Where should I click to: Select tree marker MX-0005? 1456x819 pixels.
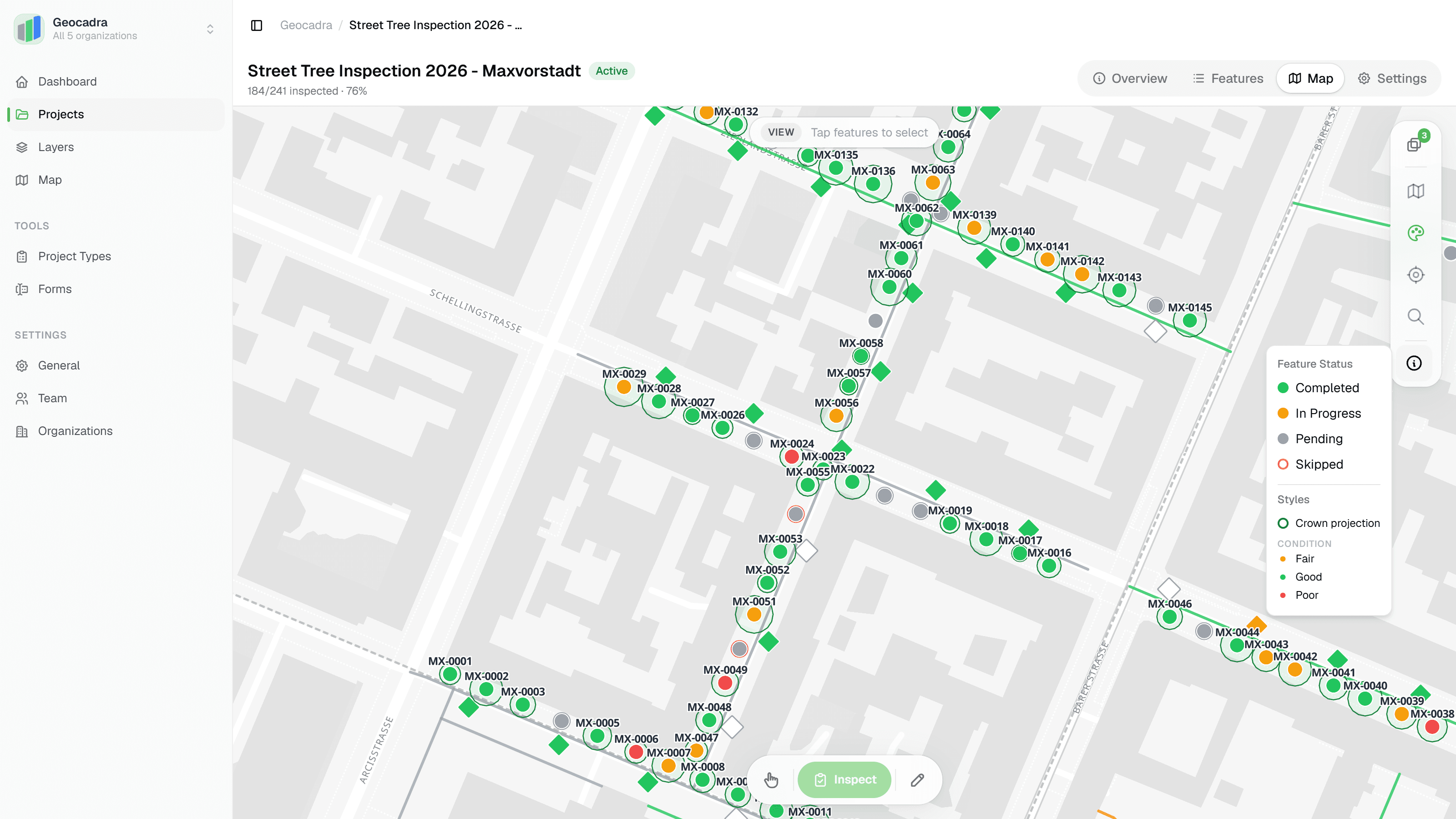click(x=597, y=737)
